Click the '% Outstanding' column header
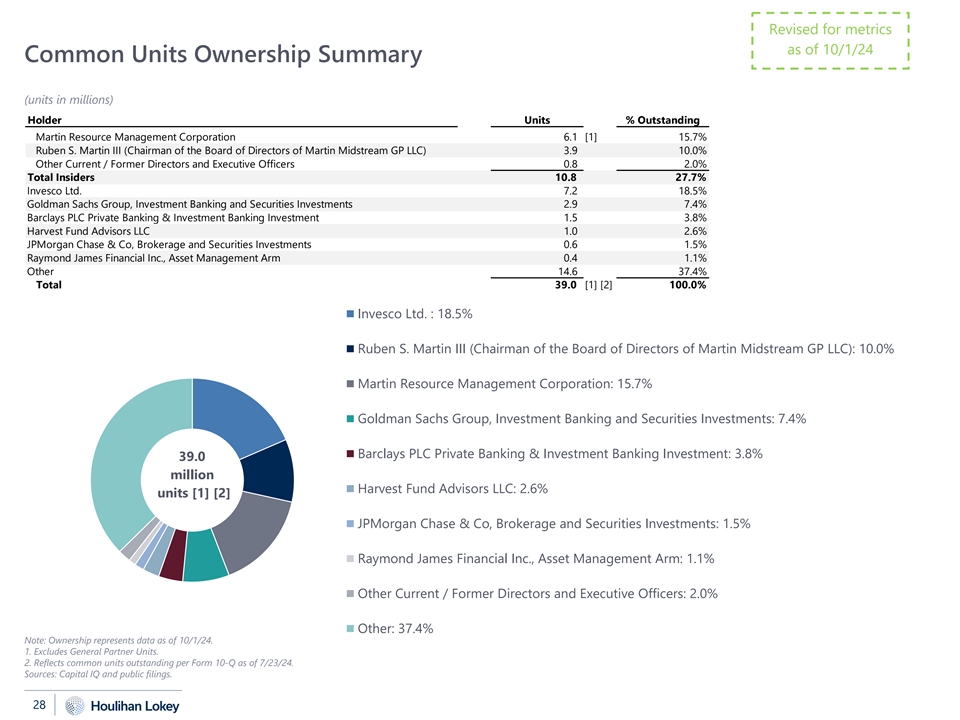960x720 pixels. [x=662, y=120]
